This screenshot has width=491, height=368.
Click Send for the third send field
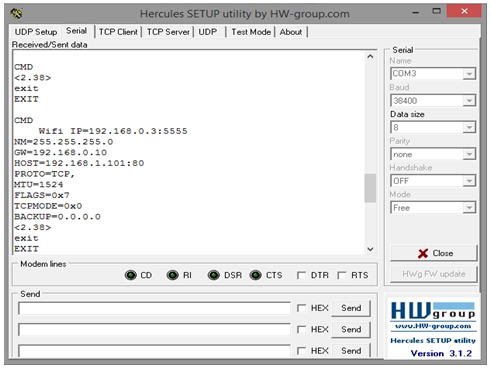point(351,351)
